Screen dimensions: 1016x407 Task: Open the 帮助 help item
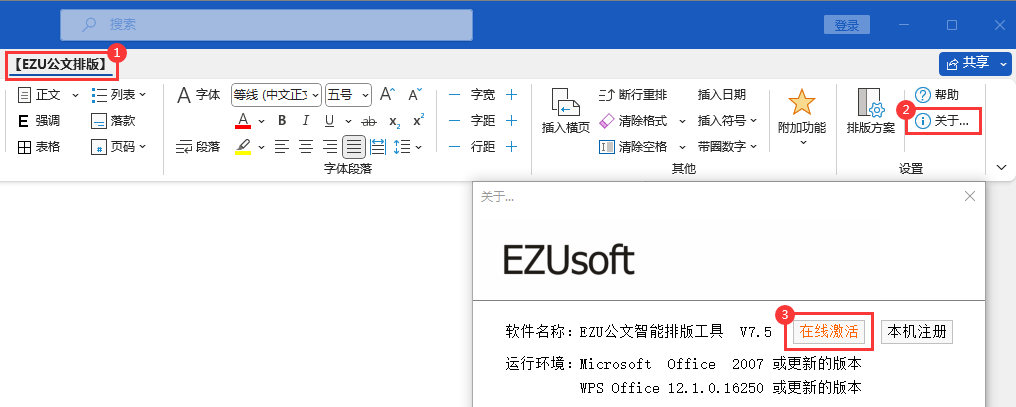click(937, 95)
